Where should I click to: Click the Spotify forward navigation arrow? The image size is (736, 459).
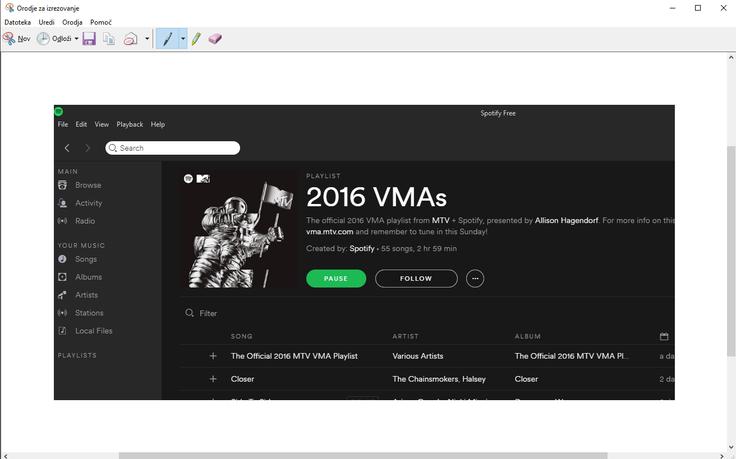87,148
